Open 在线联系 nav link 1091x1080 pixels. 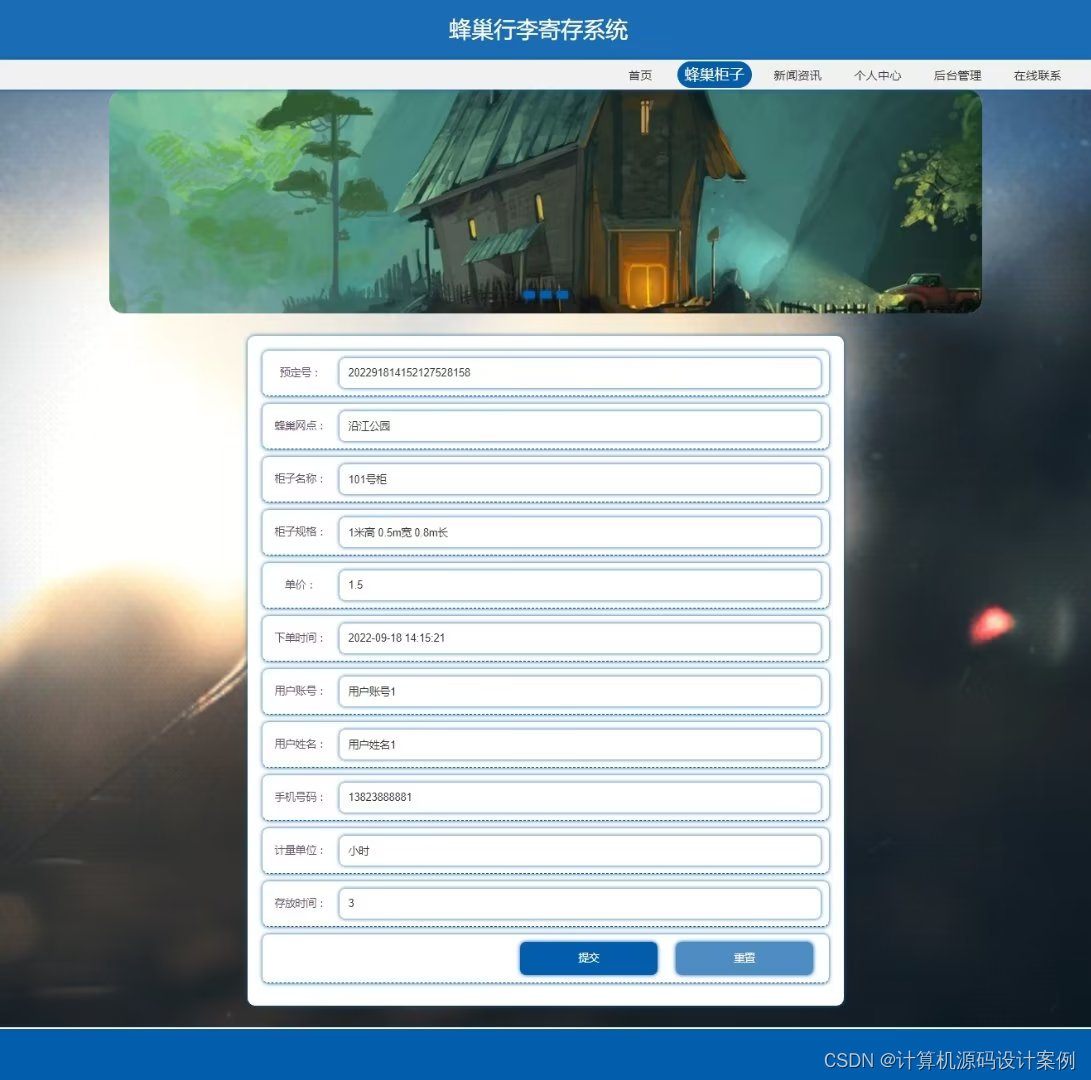pos(1037,75)
